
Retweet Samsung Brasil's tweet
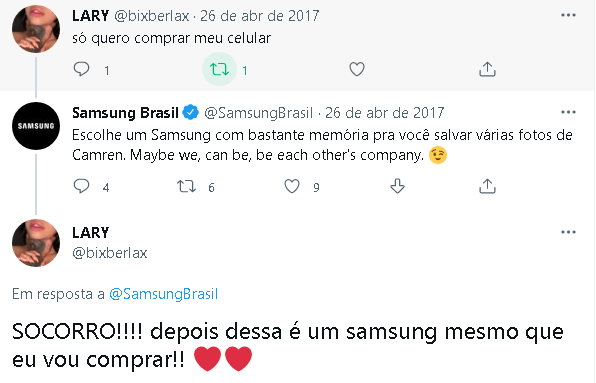tap(186, 186)
